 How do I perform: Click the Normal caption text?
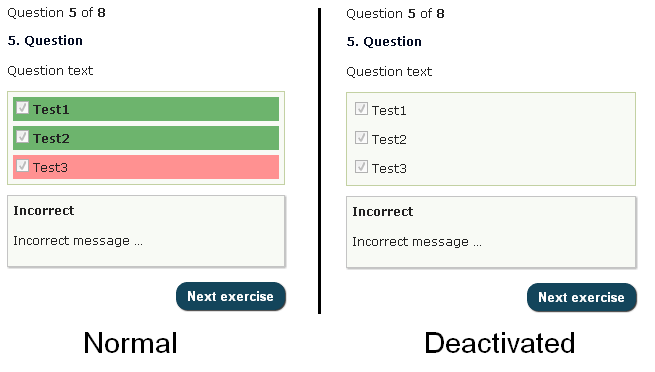[x=130, y=343]
